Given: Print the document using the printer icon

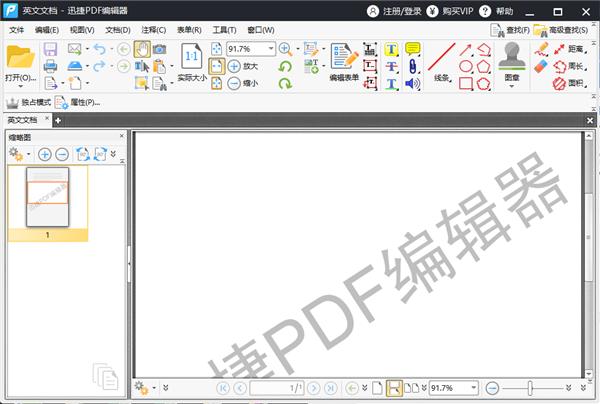Looking at the screenshot, I should click(x=50, y=66).
